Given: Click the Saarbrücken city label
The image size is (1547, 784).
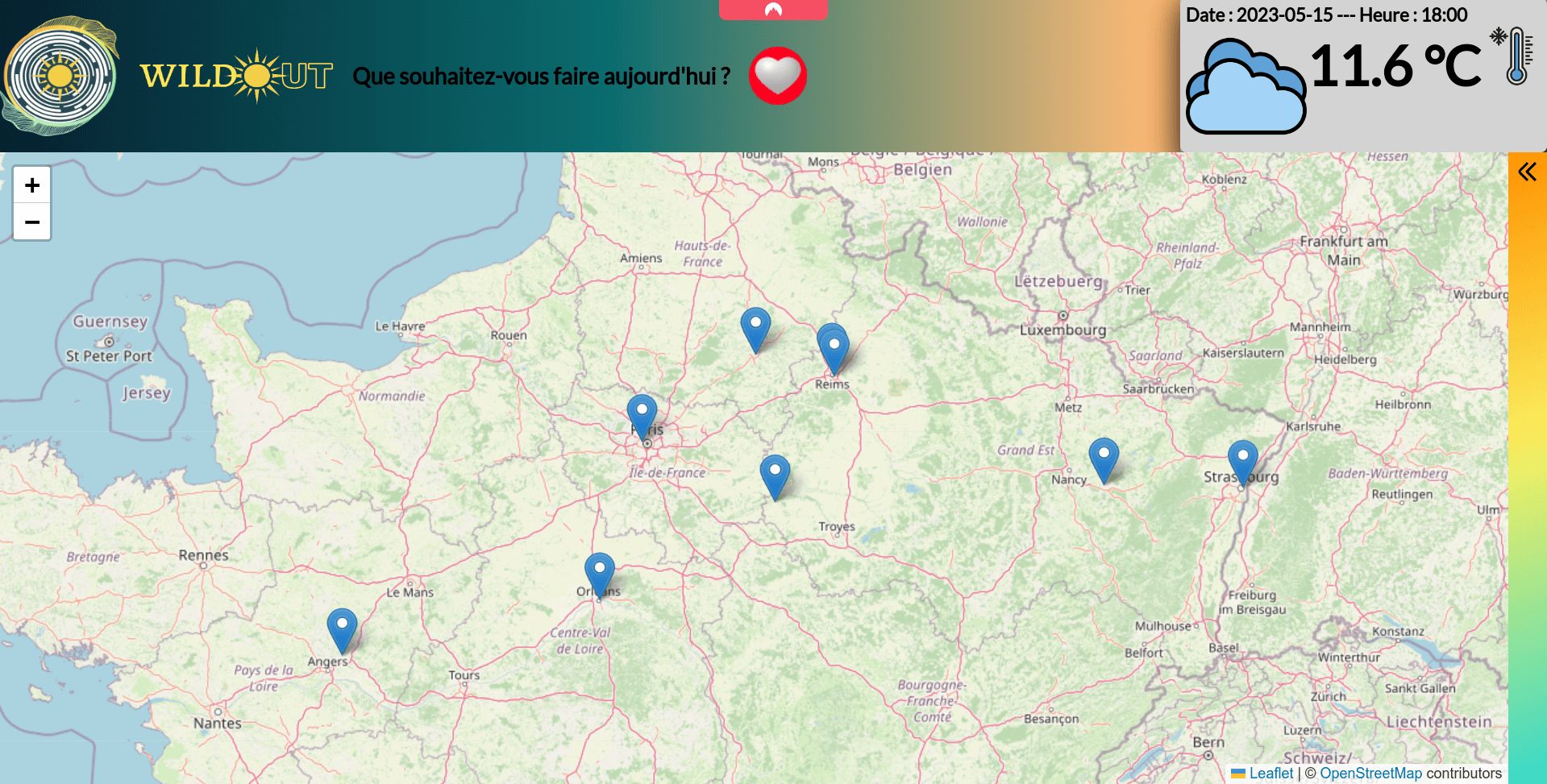Looking at the screenshot, I should (1158, 389).
